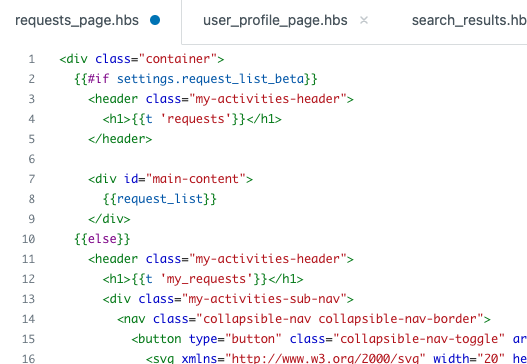The width and height of the screenshot is (527, 364).
Task: Click the <nav tag on line 14
Action: (131, 319)
